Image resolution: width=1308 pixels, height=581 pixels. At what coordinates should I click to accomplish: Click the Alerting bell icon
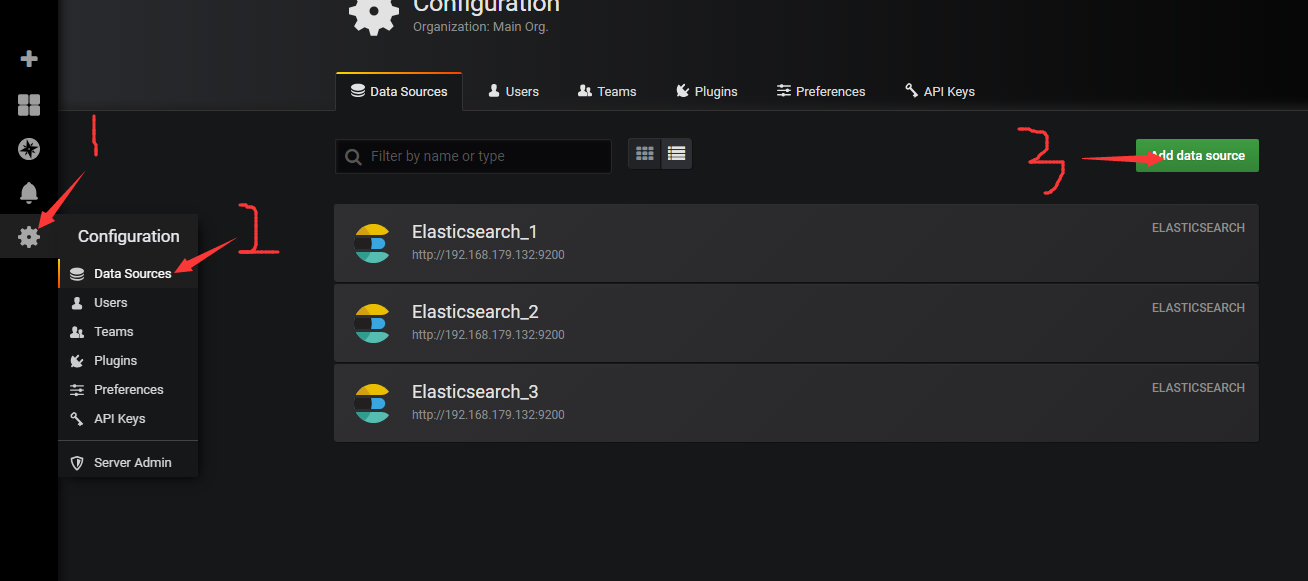coord(28,192)
